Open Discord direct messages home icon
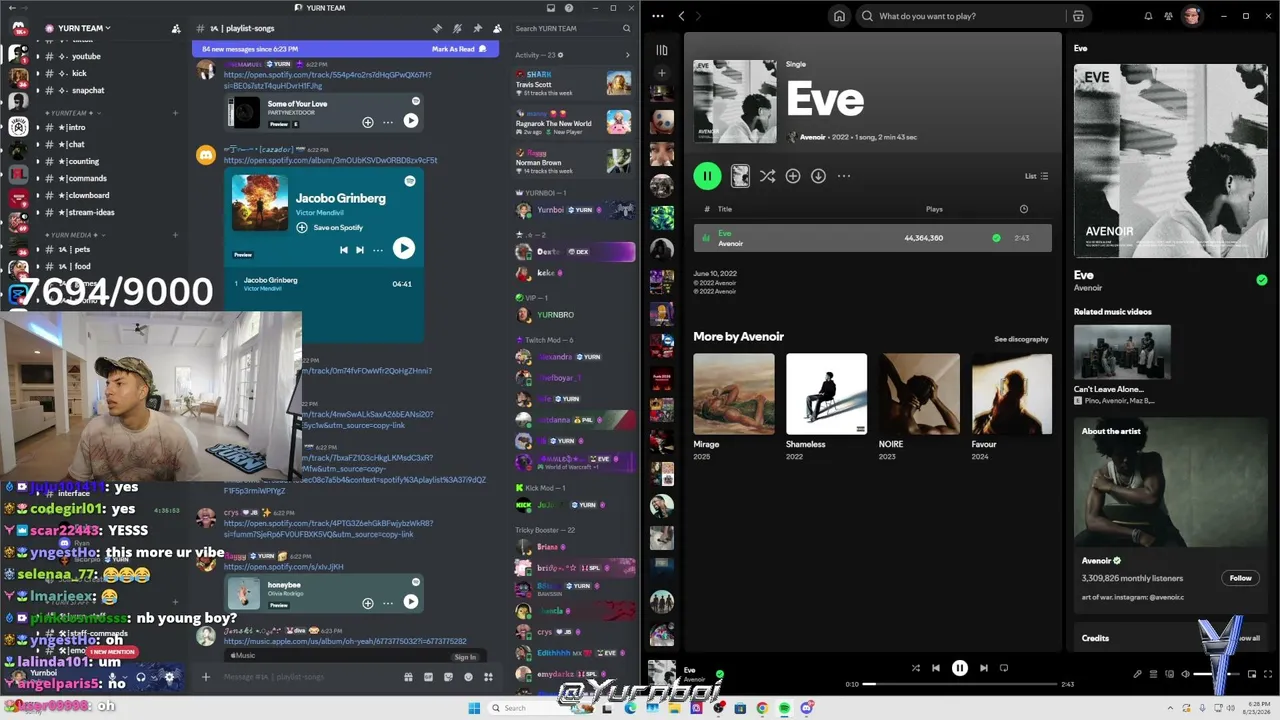 (18, 29)
